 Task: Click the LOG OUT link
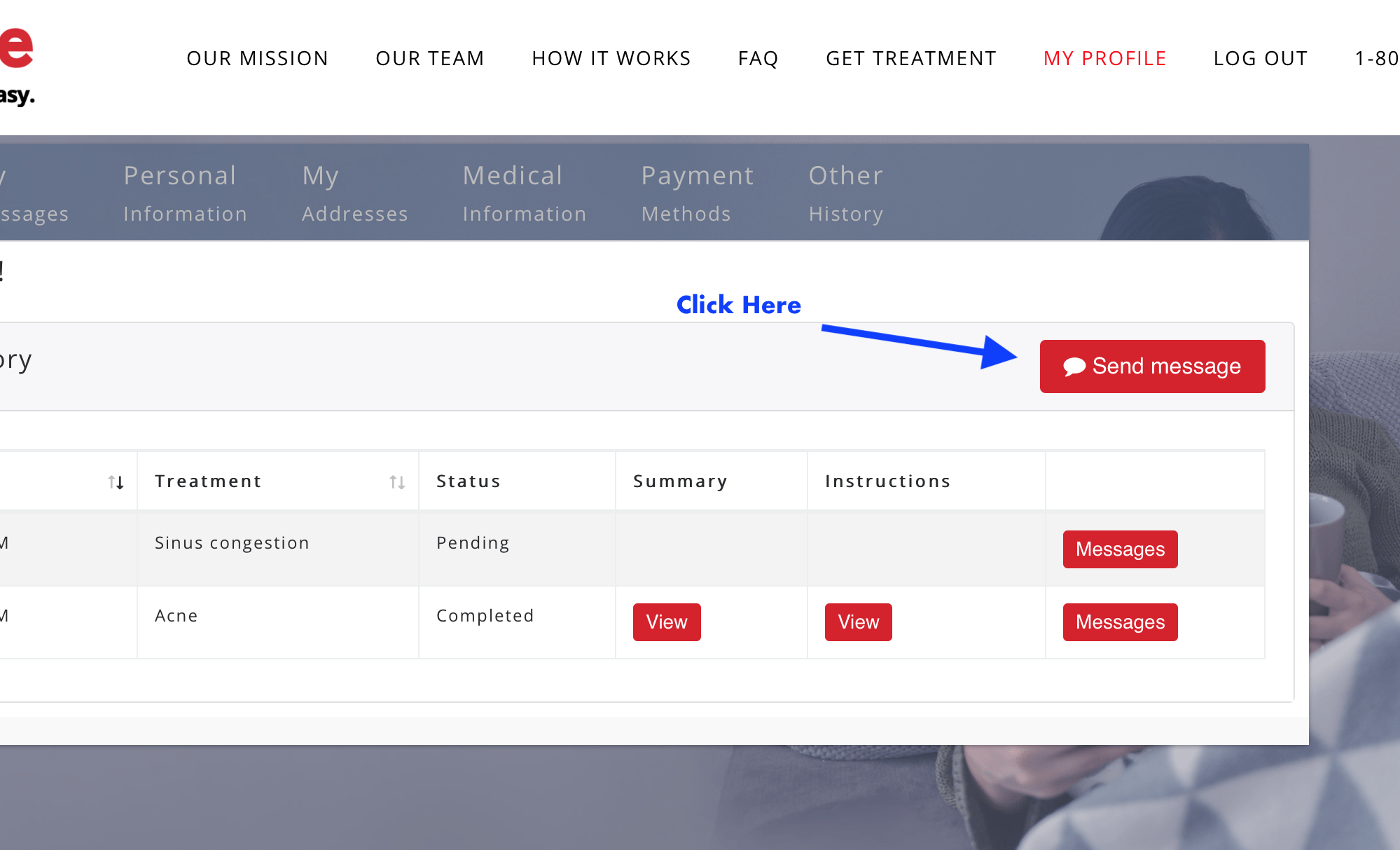tap(1261, 59)
